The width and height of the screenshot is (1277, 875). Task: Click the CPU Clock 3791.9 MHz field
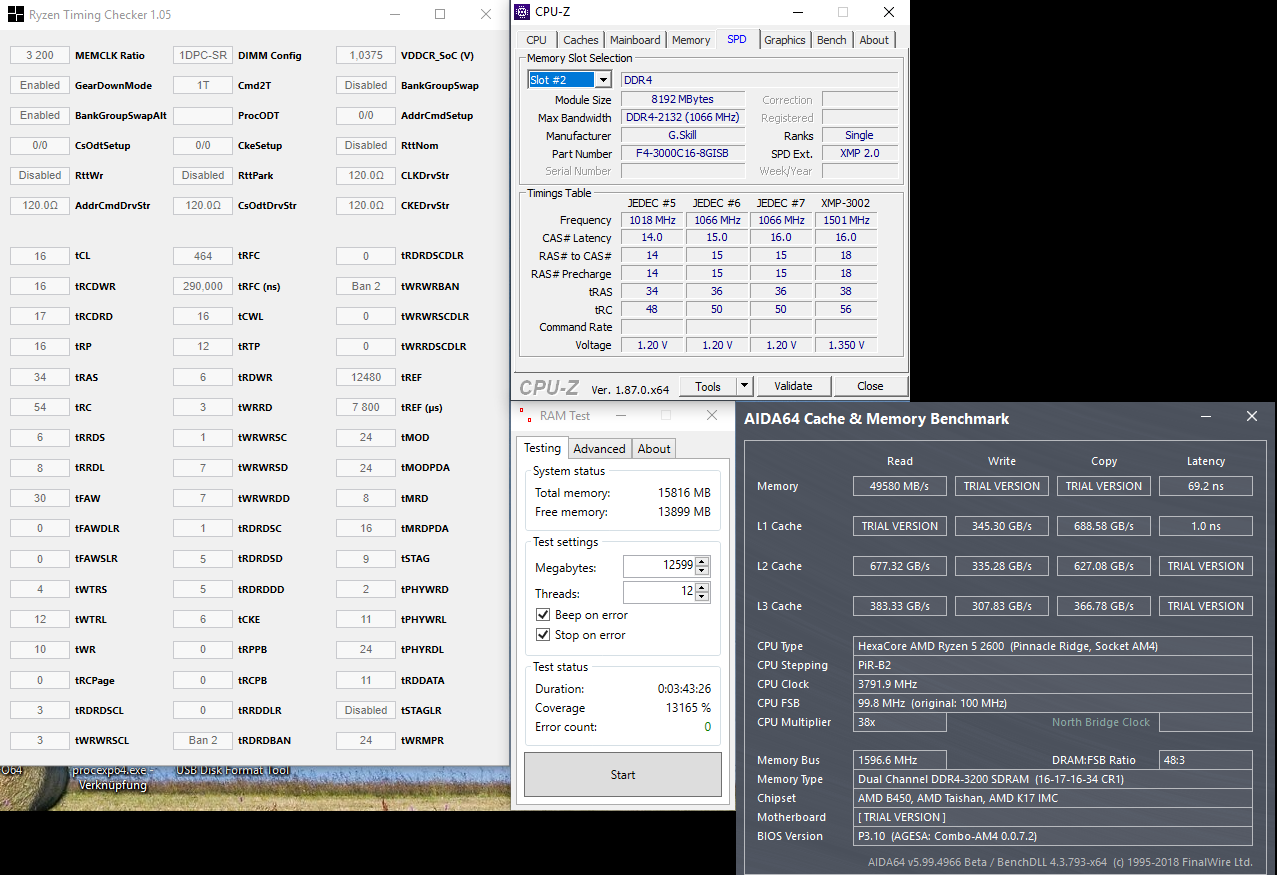1053,684
